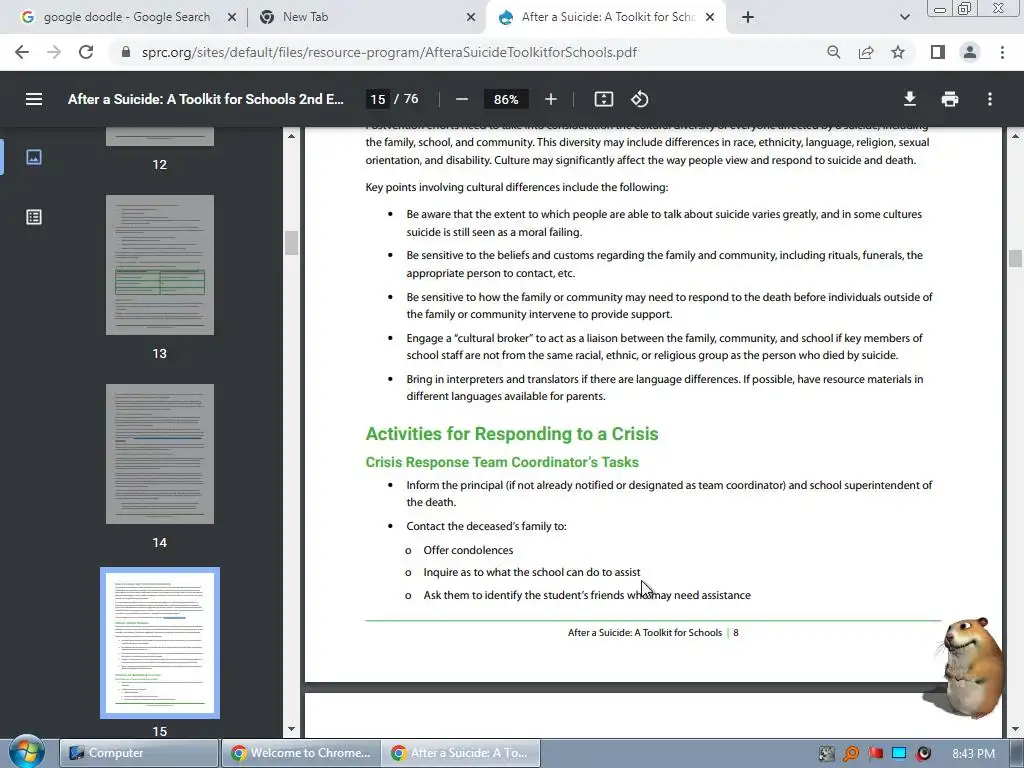Click Crisis Response Team Coordinator's Tasks heading
The height and width of the screenshot is (768, 1024).
click(502, 462)
